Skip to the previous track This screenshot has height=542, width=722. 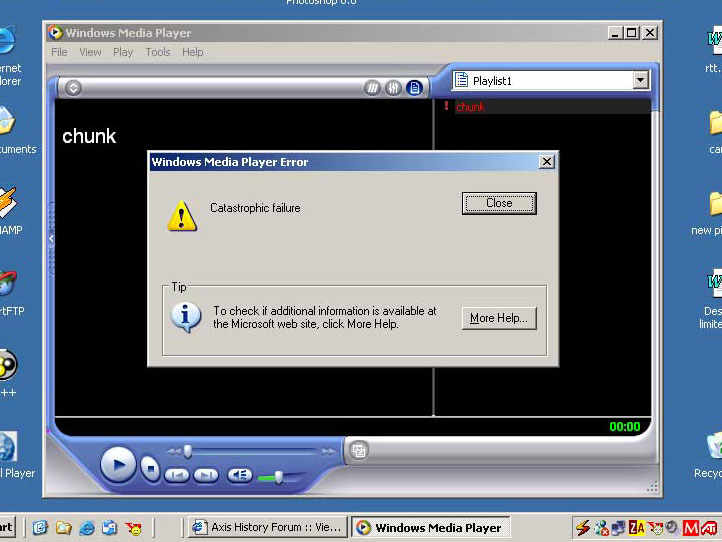tap(177, 475)
